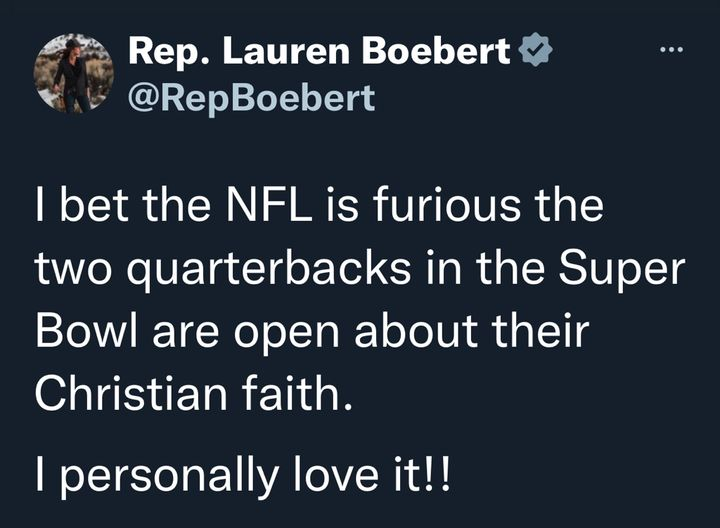Click the phrase 'Christian faith.' in the tweet
The width and height of the screenshot is (720, 528).
(194, 393)
